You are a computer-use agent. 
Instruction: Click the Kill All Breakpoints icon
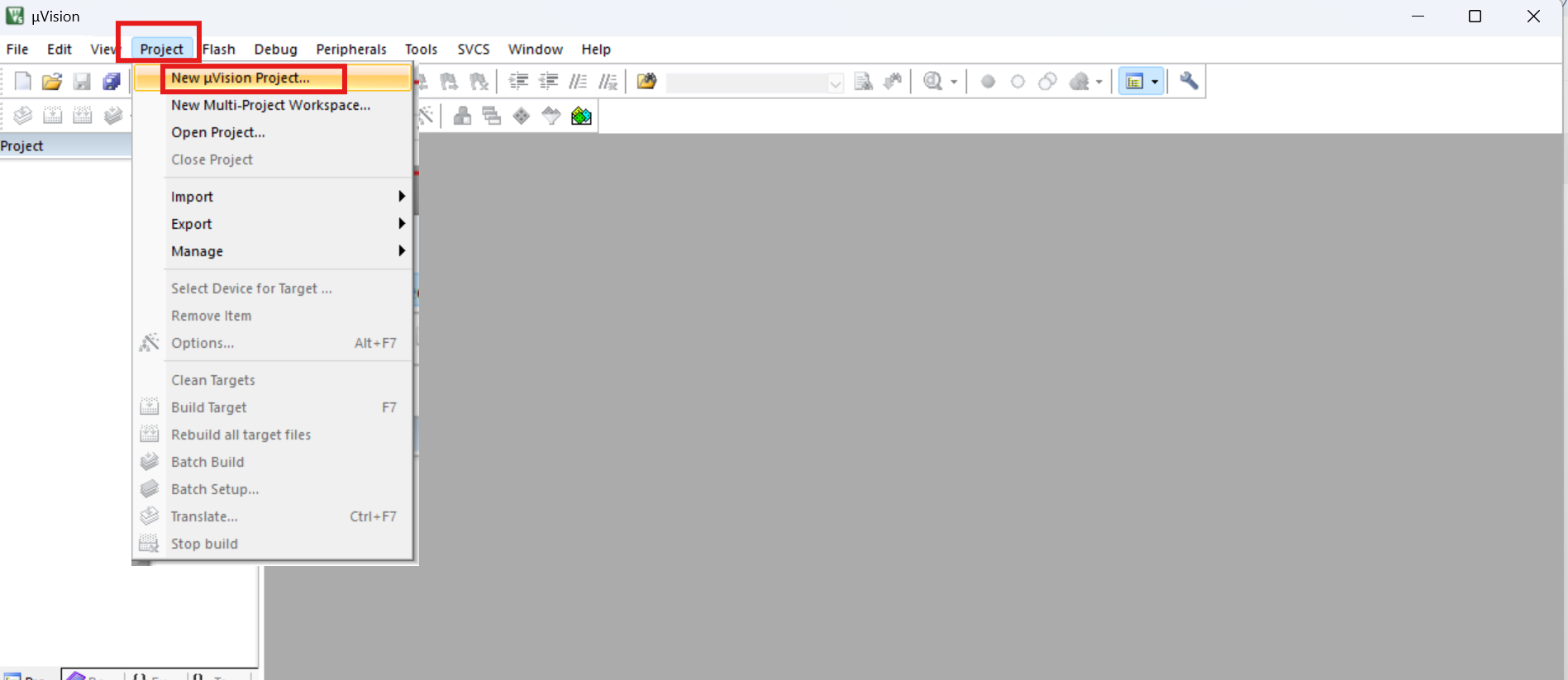(x=1079, y=81)
